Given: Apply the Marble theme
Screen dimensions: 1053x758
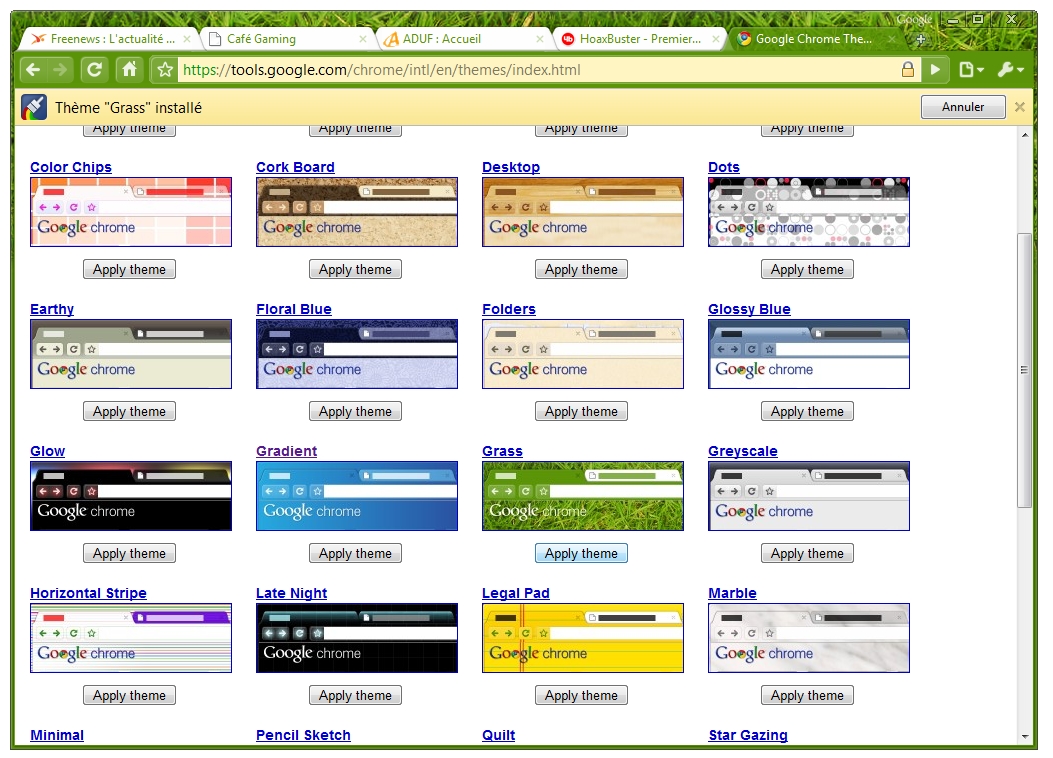Looking at the screenshot, I should [x=807, y=695].
